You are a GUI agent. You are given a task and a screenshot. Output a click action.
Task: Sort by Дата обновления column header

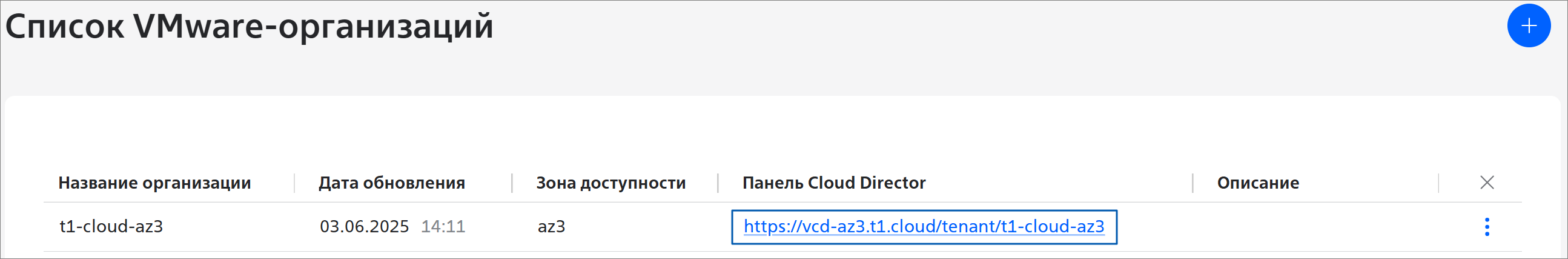[x=391, y=183]
